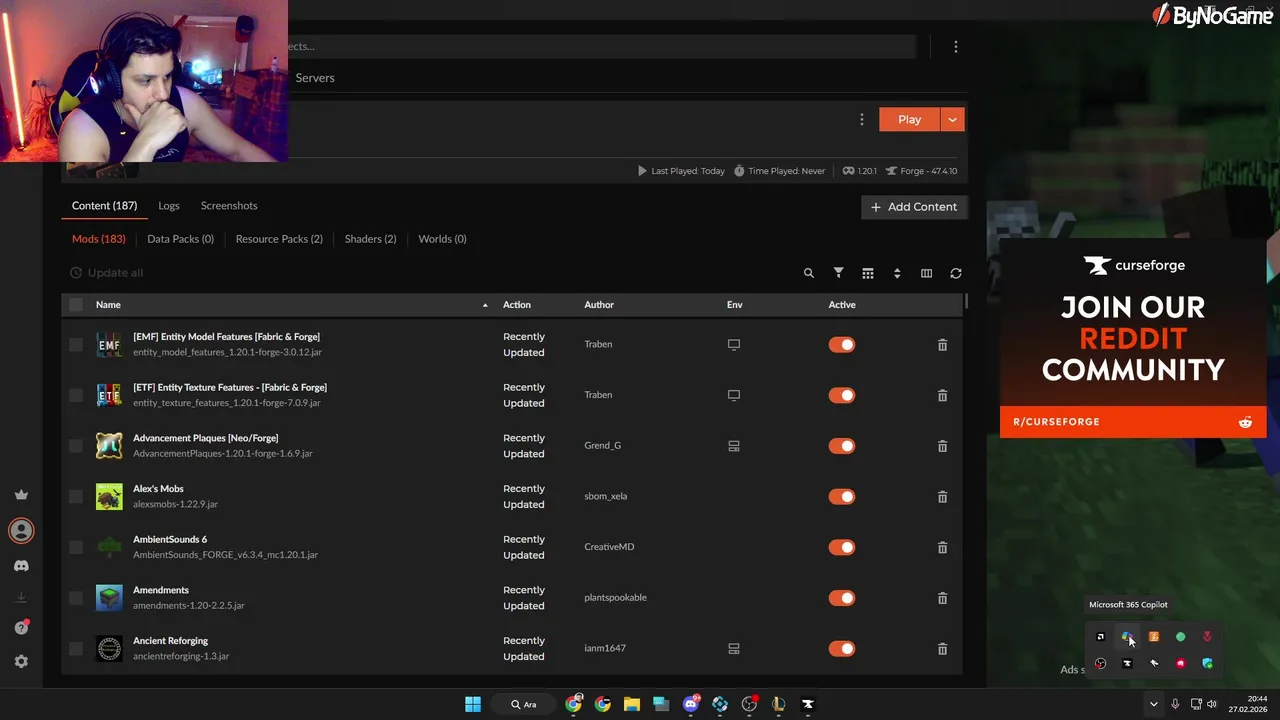1280x720 pixels.
Task: Click the Add Content button
Action: point(914,207)
